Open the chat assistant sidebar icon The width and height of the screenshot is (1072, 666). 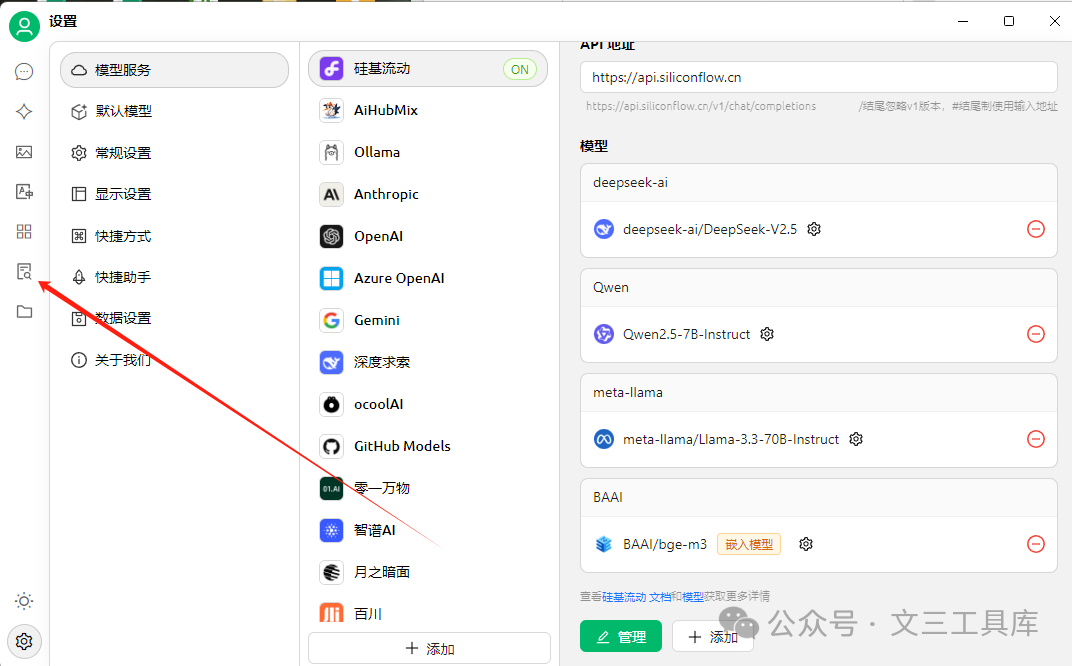point(24,72)
